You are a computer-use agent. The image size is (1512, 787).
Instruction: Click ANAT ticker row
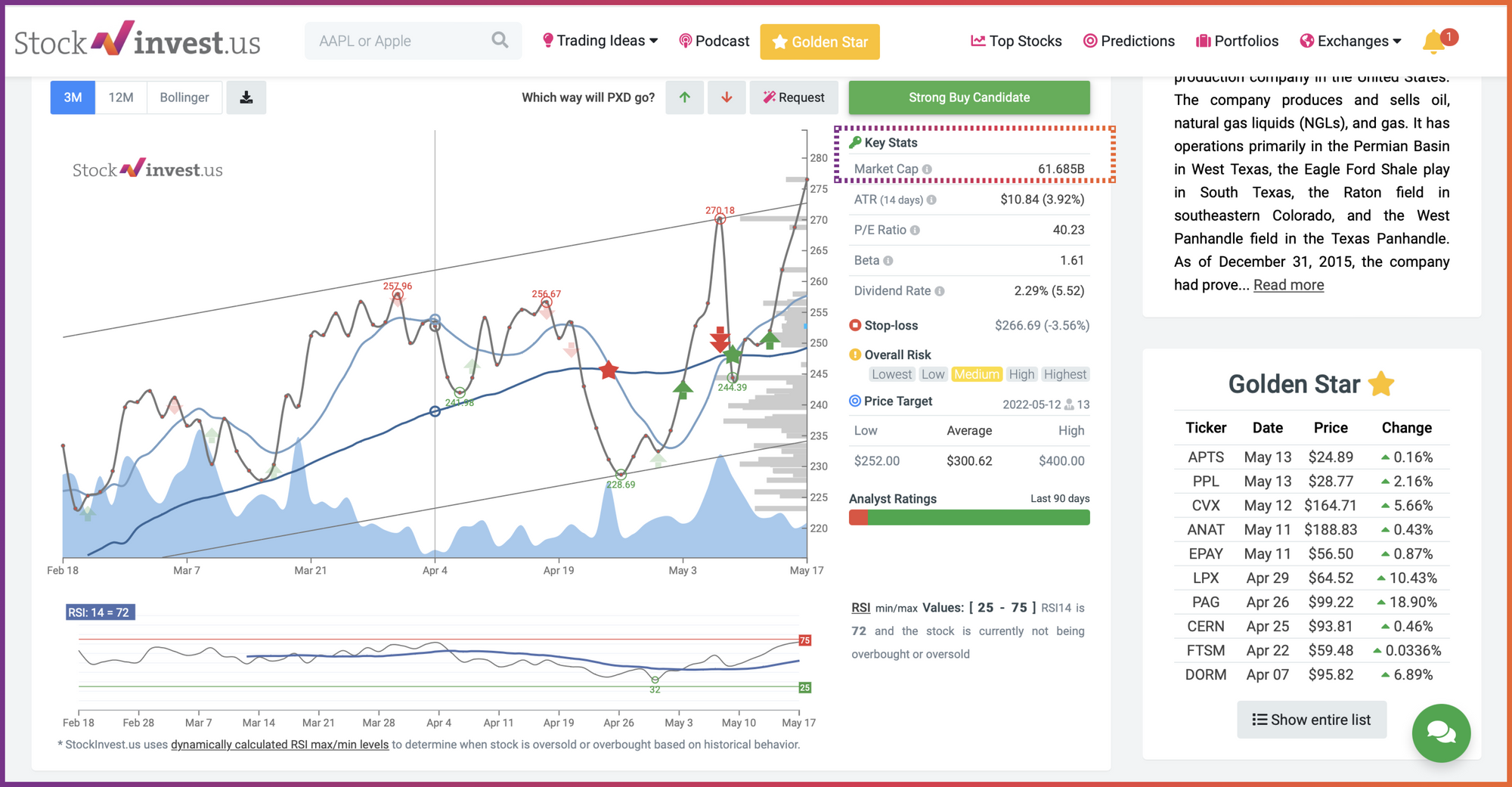1312,530
